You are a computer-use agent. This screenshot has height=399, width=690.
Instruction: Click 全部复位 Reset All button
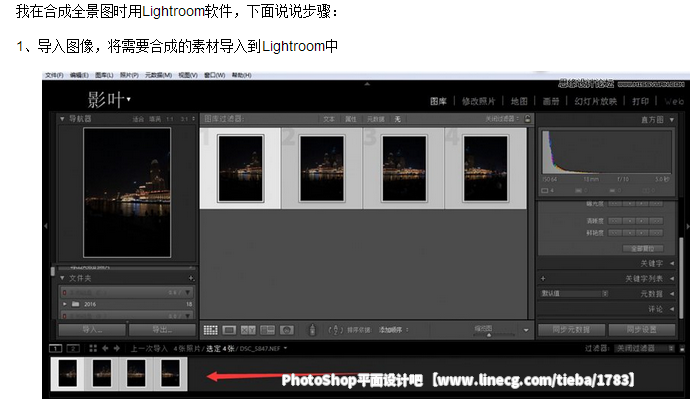642,249
